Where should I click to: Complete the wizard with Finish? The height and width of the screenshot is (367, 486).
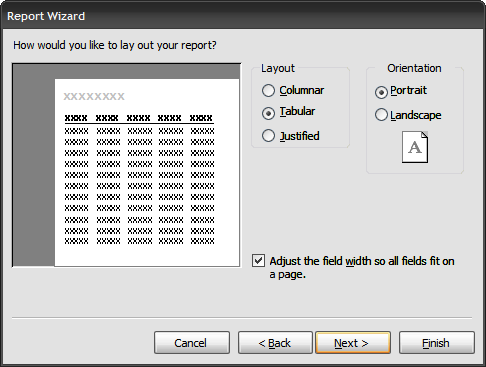[437, 342]
